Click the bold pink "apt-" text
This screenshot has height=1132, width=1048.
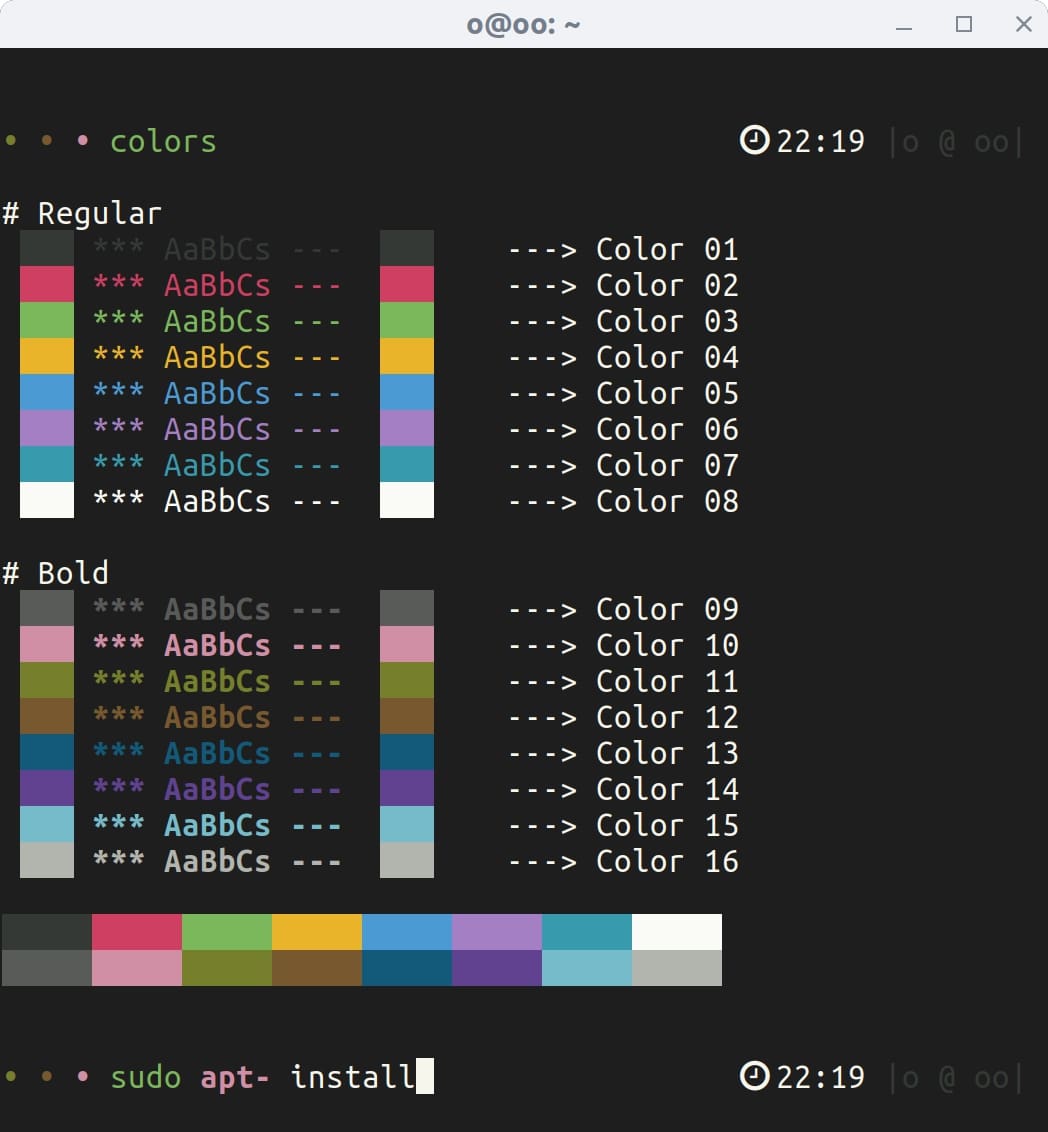coord(235,1077)
